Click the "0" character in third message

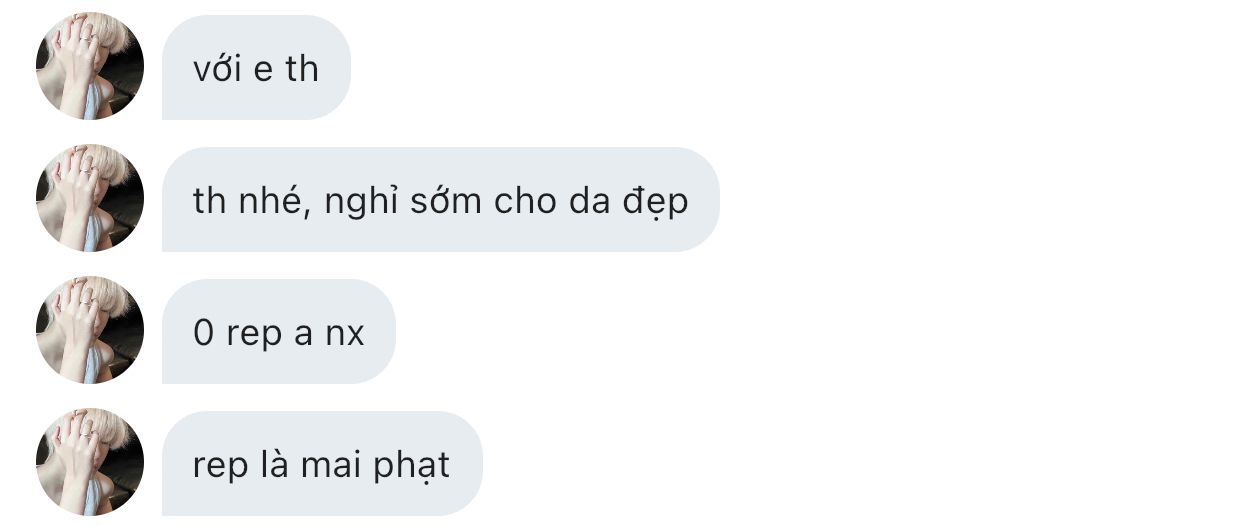[x=204, y=333]
